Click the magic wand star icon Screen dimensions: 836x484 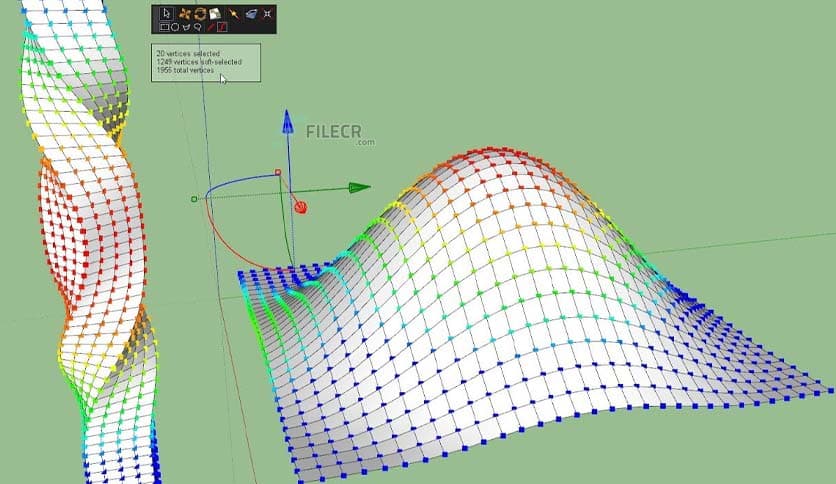234,14
